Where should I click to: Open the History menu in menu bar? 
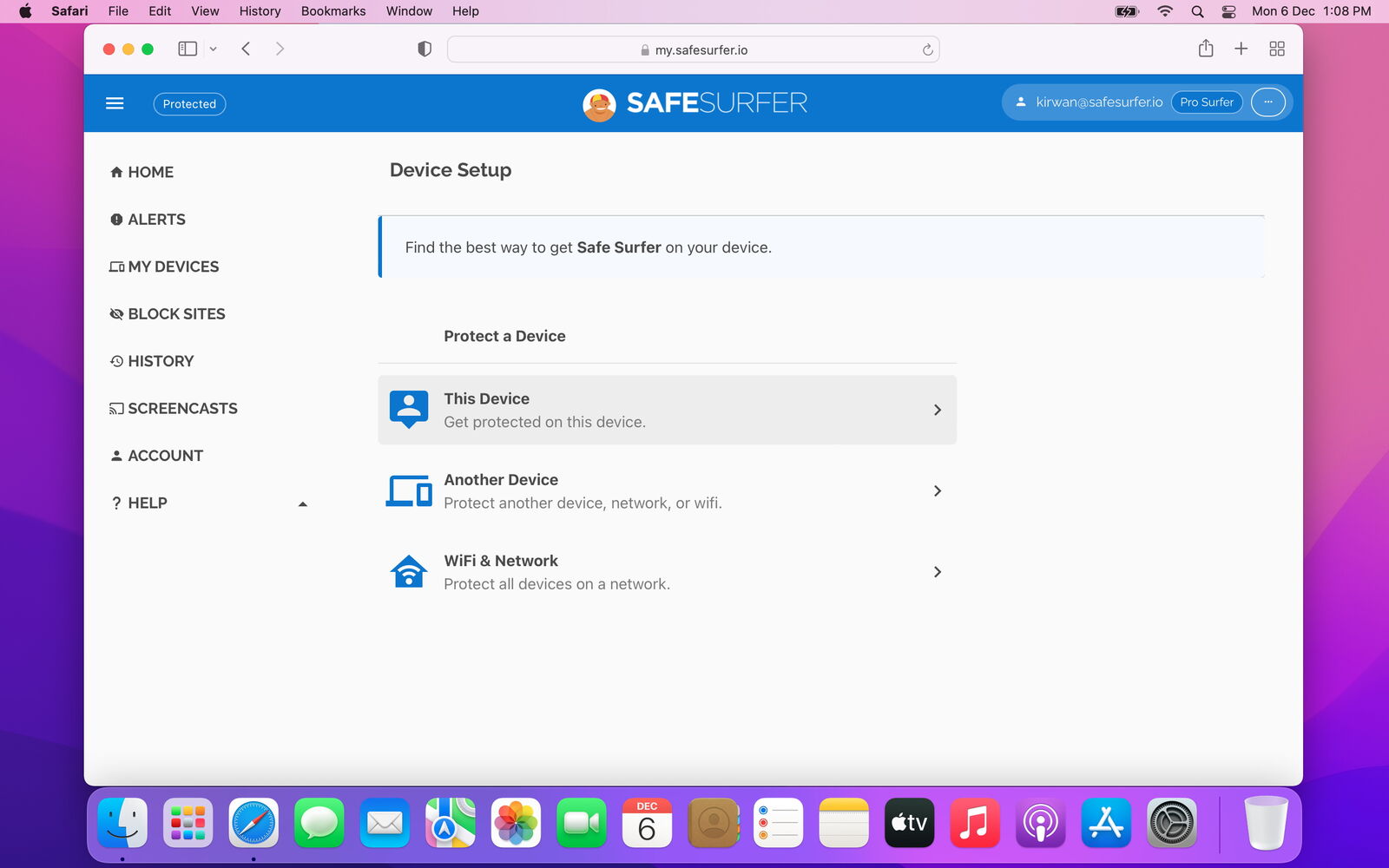coord(260,11)
